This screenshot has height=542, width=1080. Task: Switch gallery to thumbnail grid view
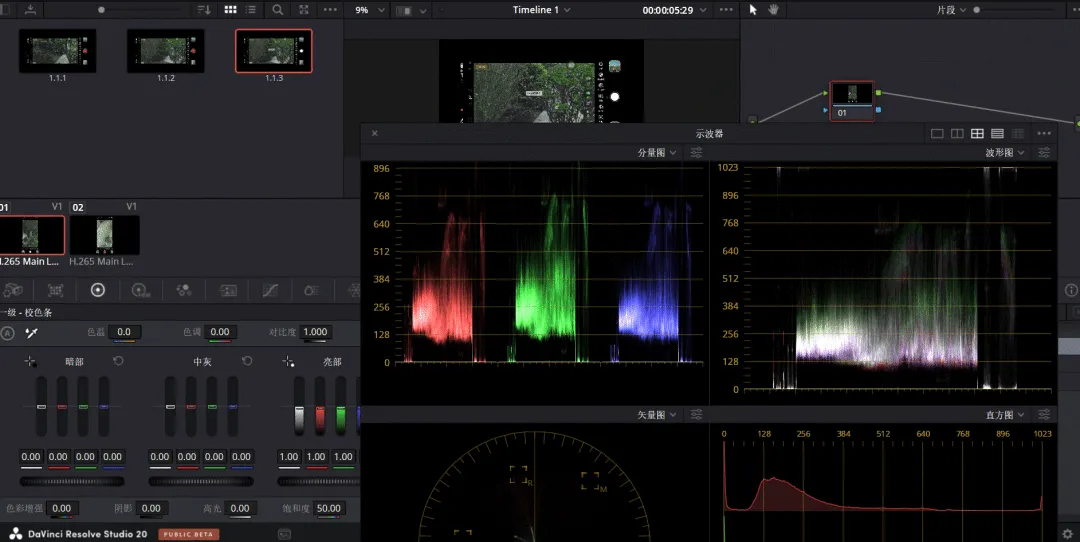[231, 9]
